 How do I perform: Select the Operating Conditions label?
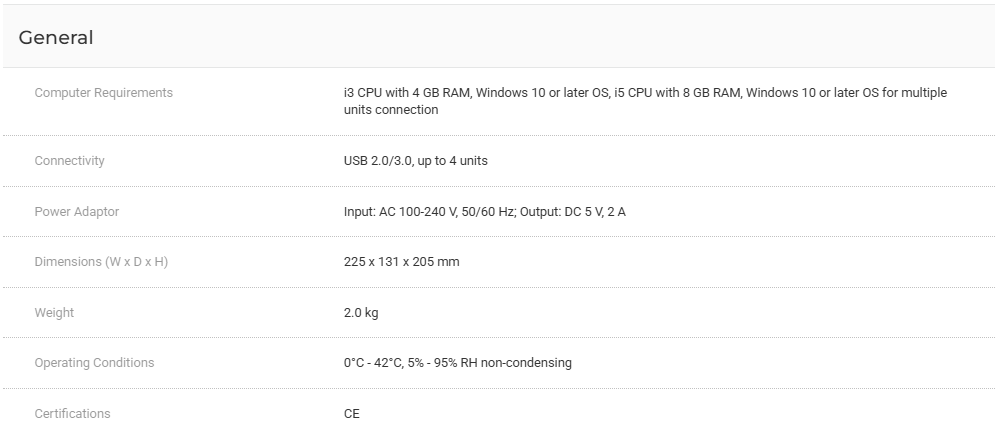94,363
